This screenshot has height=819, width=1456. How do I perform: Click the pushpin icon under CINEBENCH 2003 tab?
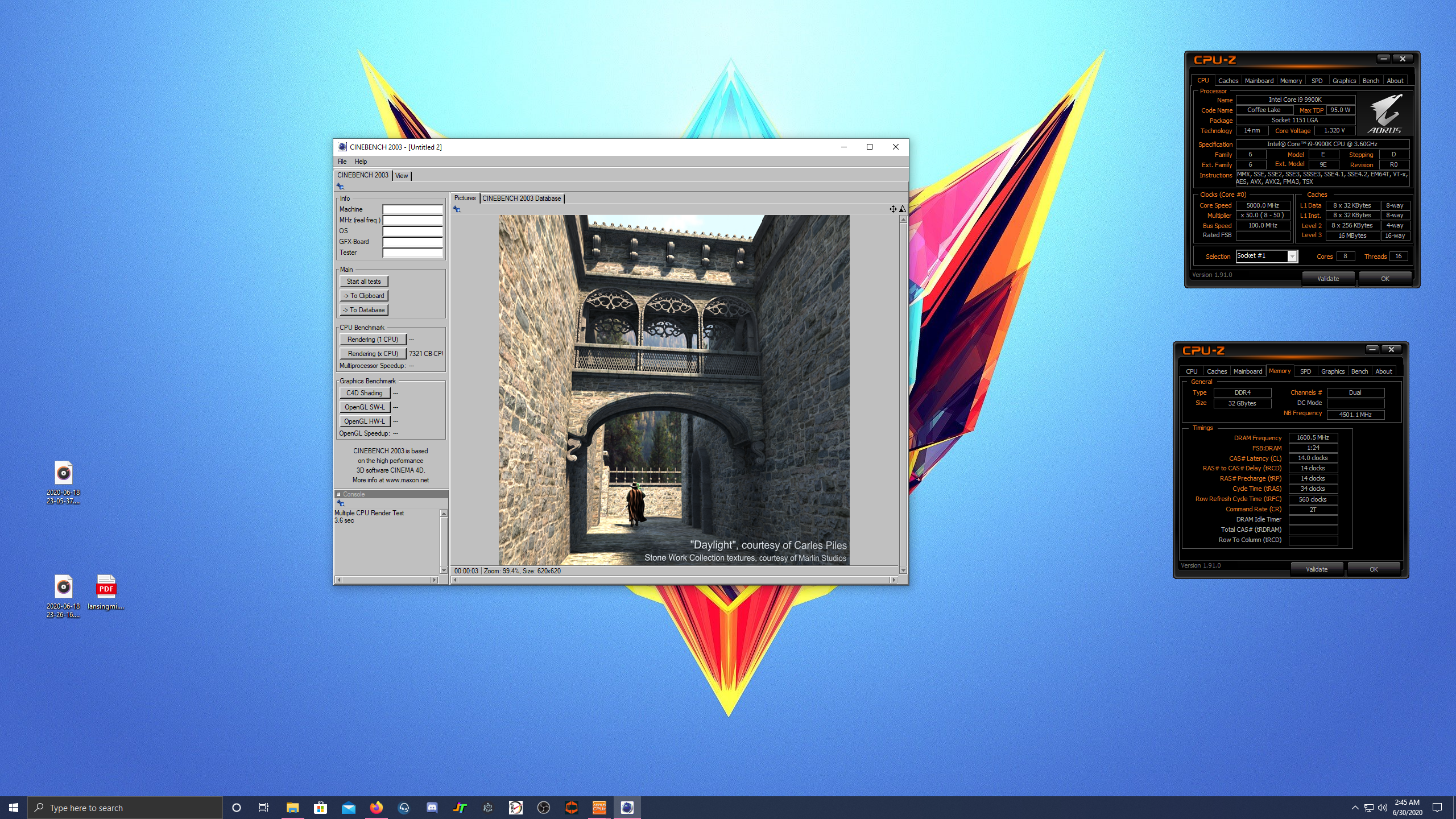pyautogui.click(x=340, y=186)
